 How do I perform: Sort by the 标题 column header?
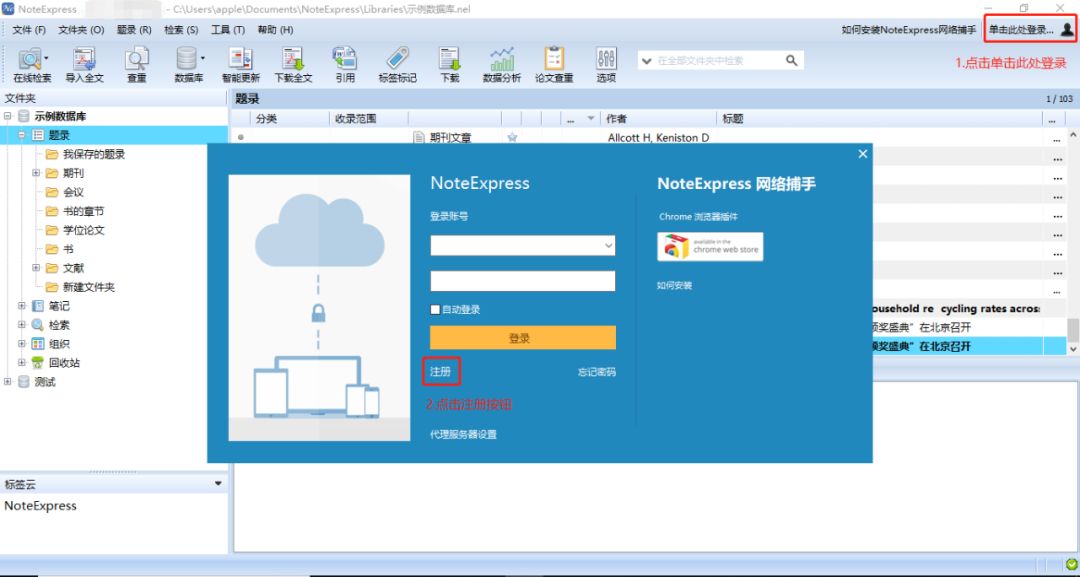[x=879, y=118]
